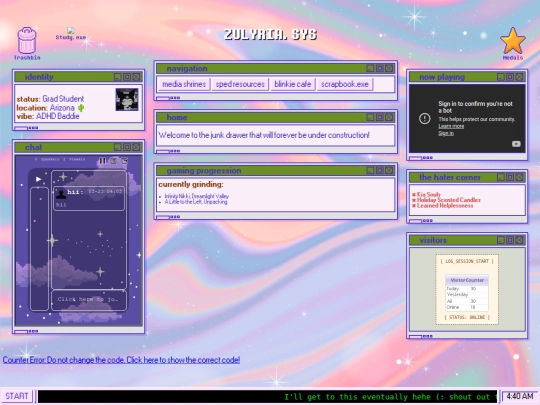
Task: Close the identity window
Action: click(x=136, y=77)
